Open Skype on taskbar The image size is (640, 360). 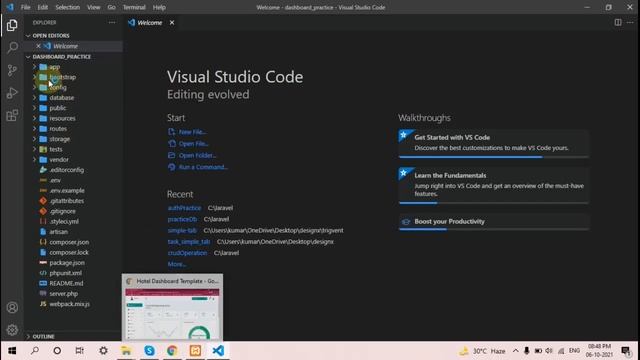click(149, 351)
